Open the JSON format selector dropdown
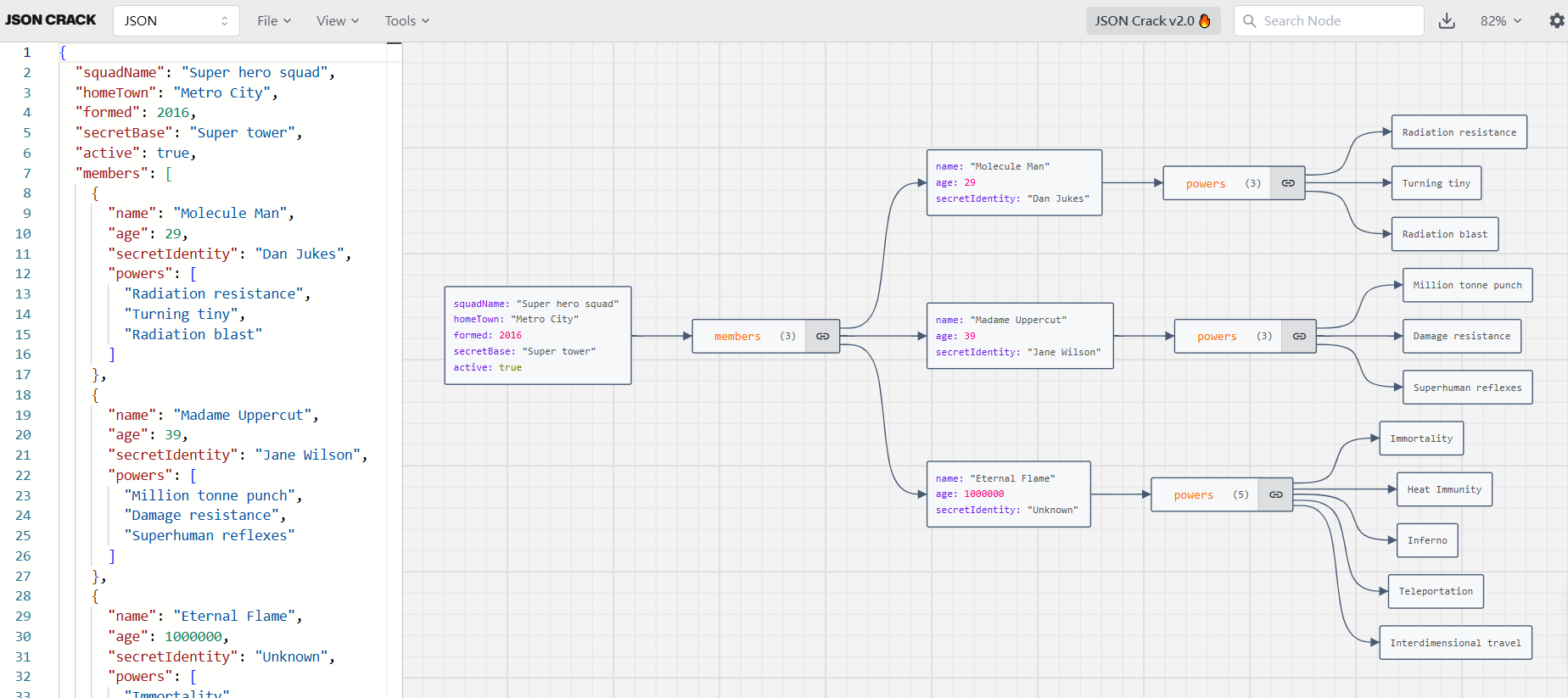The width and height of the screenshot is (1568, 698). click(x=176, y=20)
